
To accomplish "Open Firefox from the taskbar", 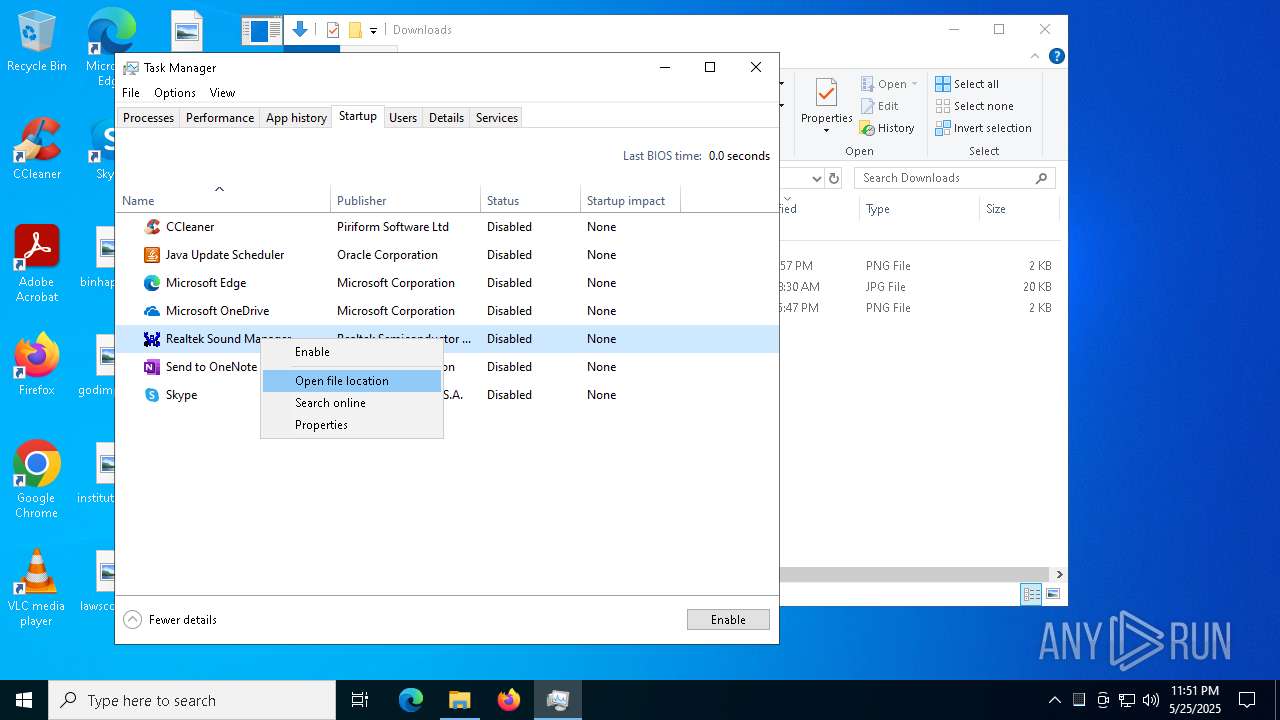I will click(x=509, y=700).
